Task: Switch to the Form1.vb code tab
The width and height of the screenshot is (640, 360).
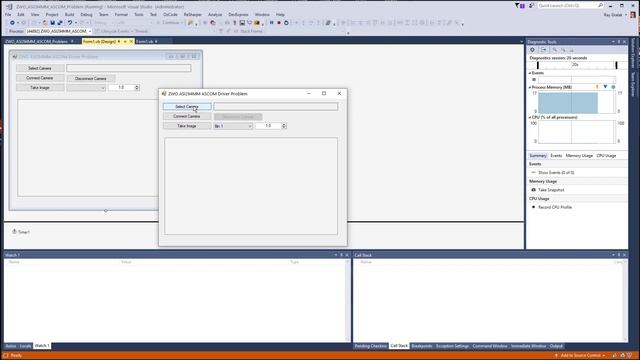Action: [144, 42]
